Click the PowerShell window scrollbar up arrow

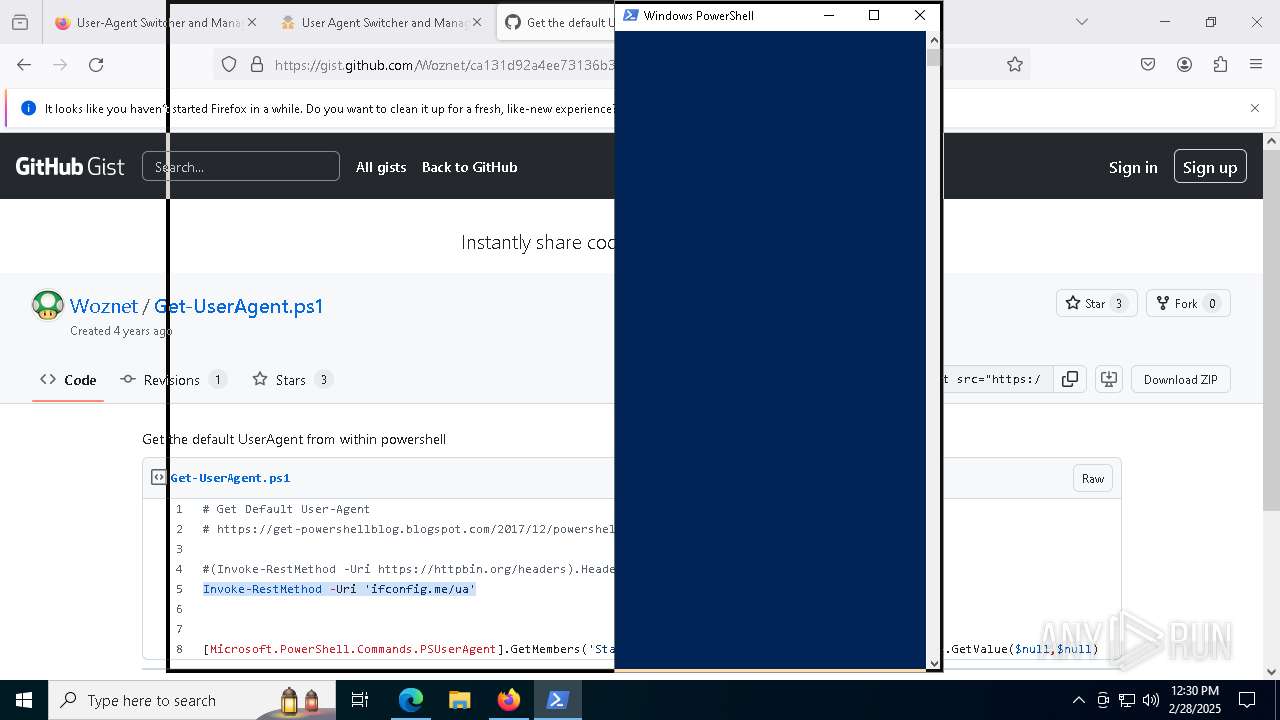coord(934,39)
